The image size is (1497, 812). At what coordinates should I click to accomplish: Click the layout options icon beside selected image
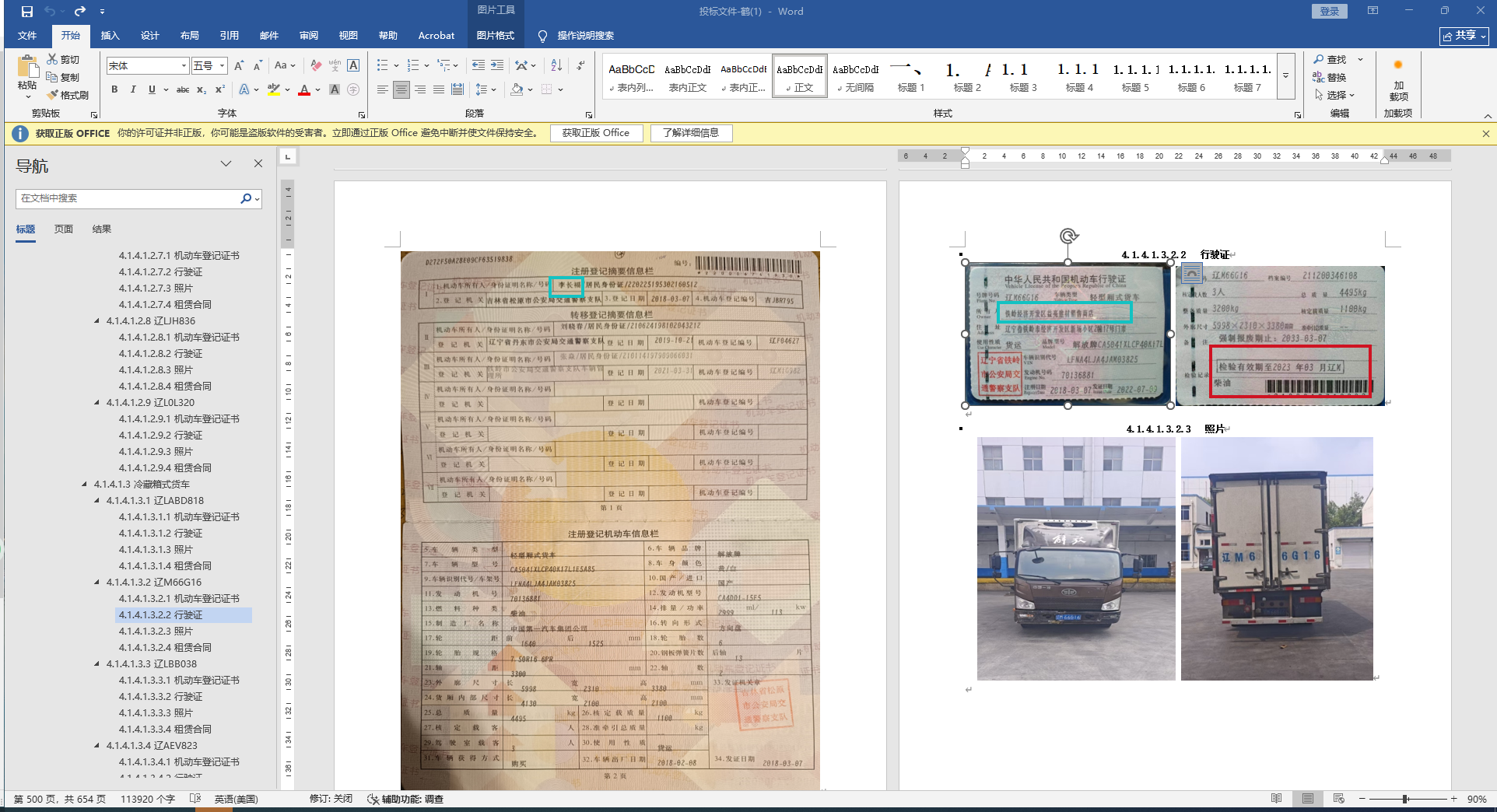(1191, 274)
